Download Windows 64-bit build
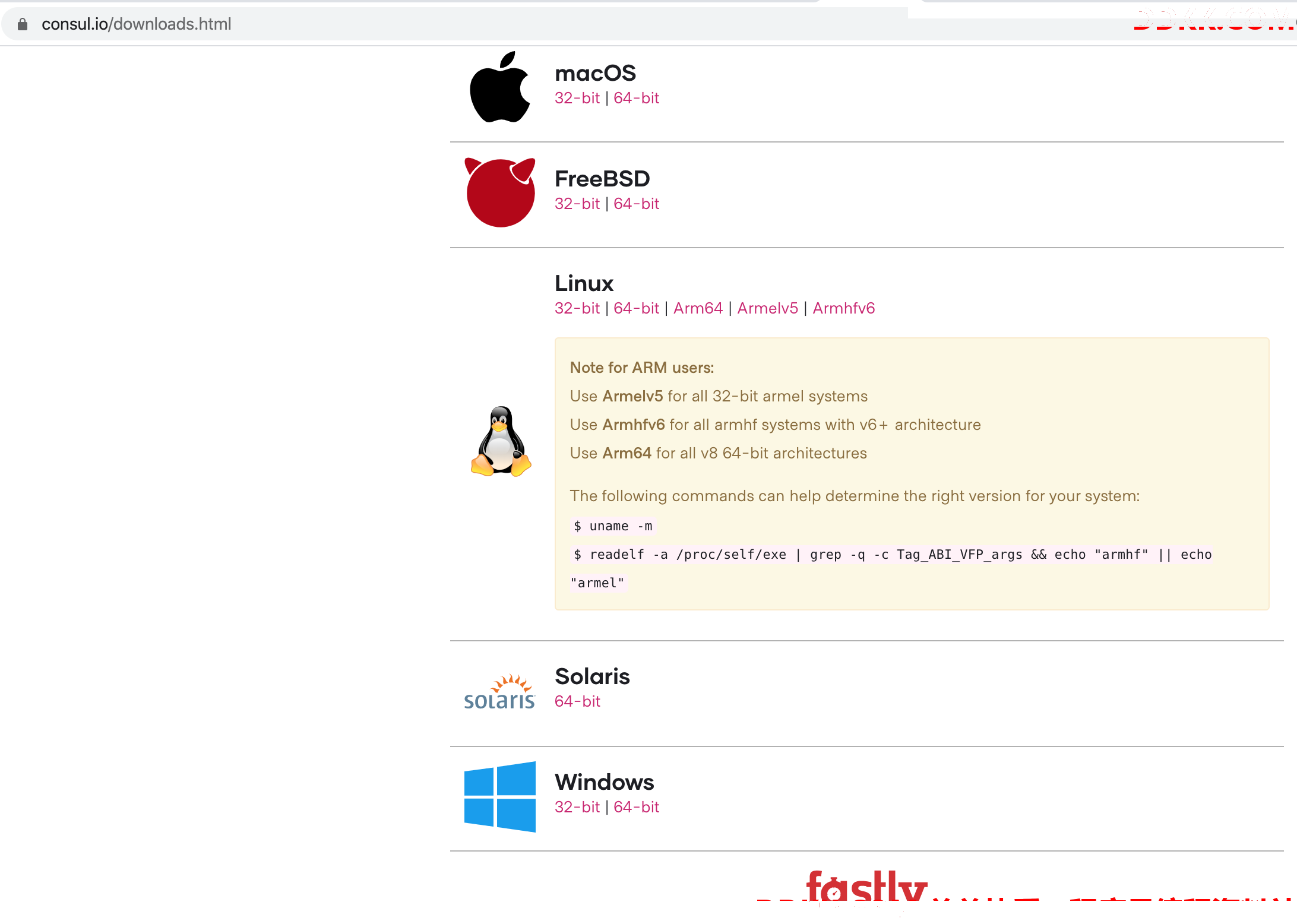1297x924 pixels. 636,807
